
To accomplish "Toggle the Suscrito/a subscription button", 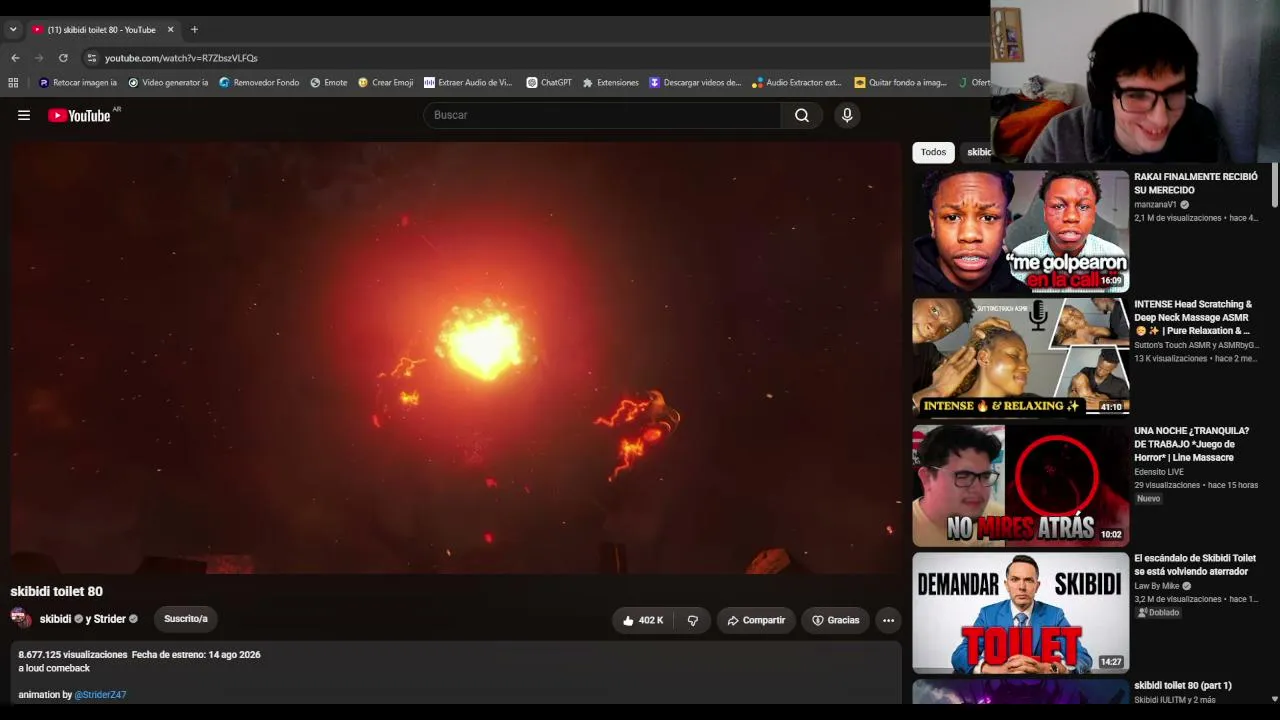I will (x=186, y=619).
